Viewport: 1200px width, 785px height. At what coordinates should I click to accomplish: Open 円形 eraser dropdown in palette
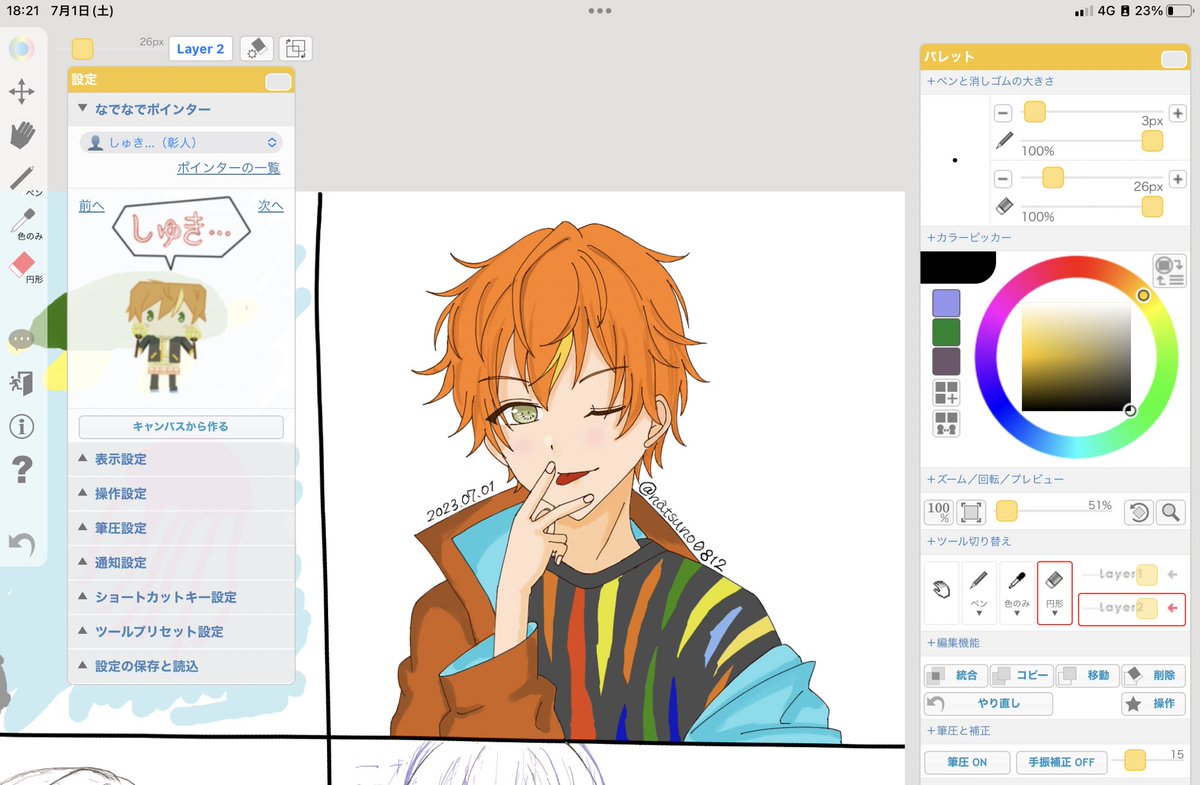1054,593
